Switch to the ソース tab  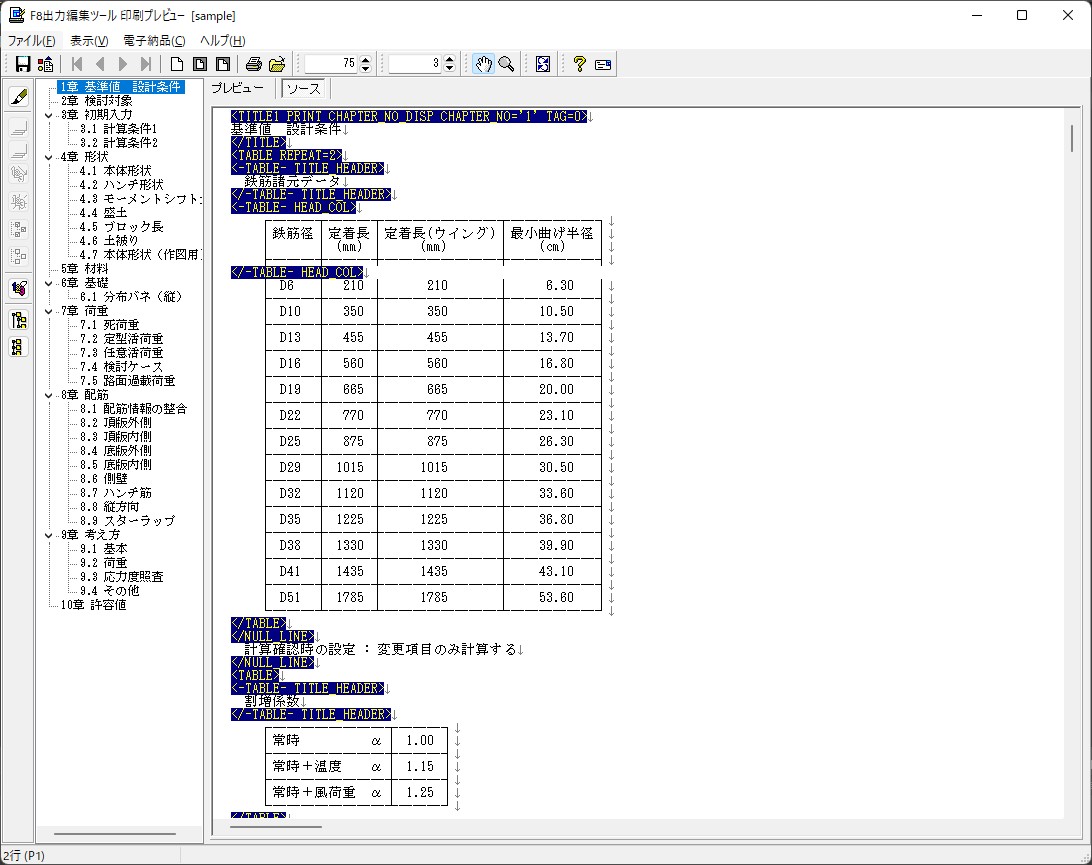(304, 89)
